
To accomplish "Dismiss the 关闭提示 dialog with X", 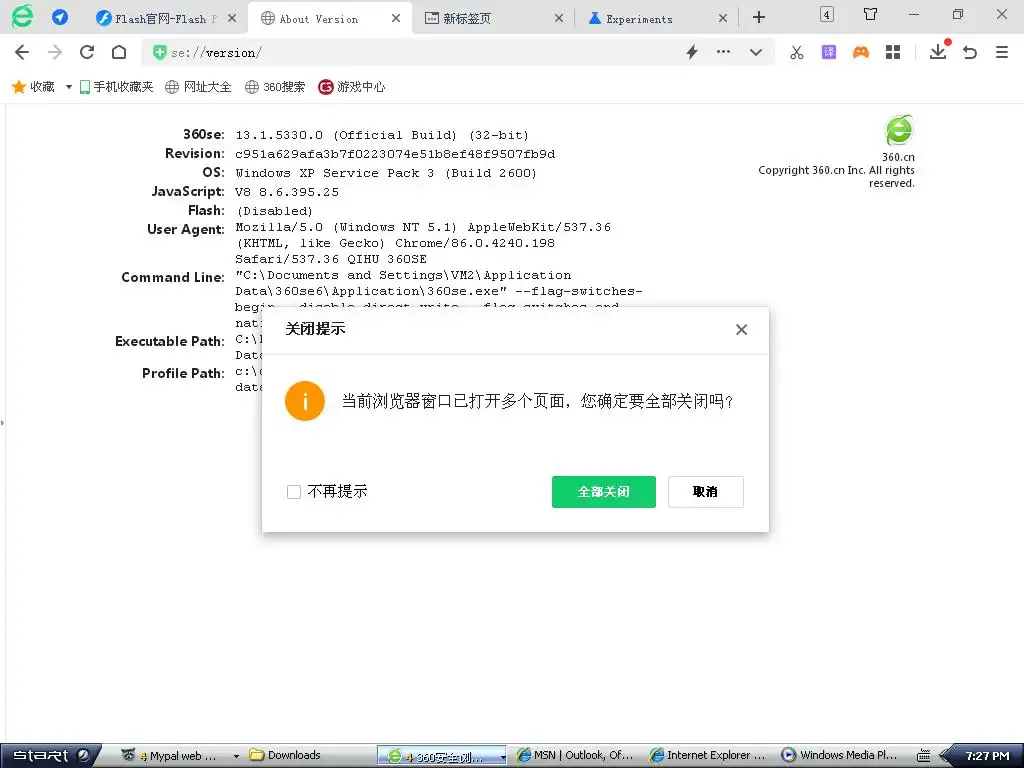I will [x=741, y=329].
